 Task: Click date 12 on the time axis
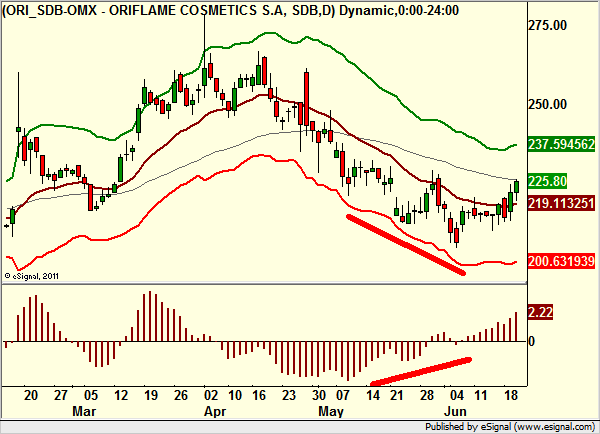tap(121, 395)
